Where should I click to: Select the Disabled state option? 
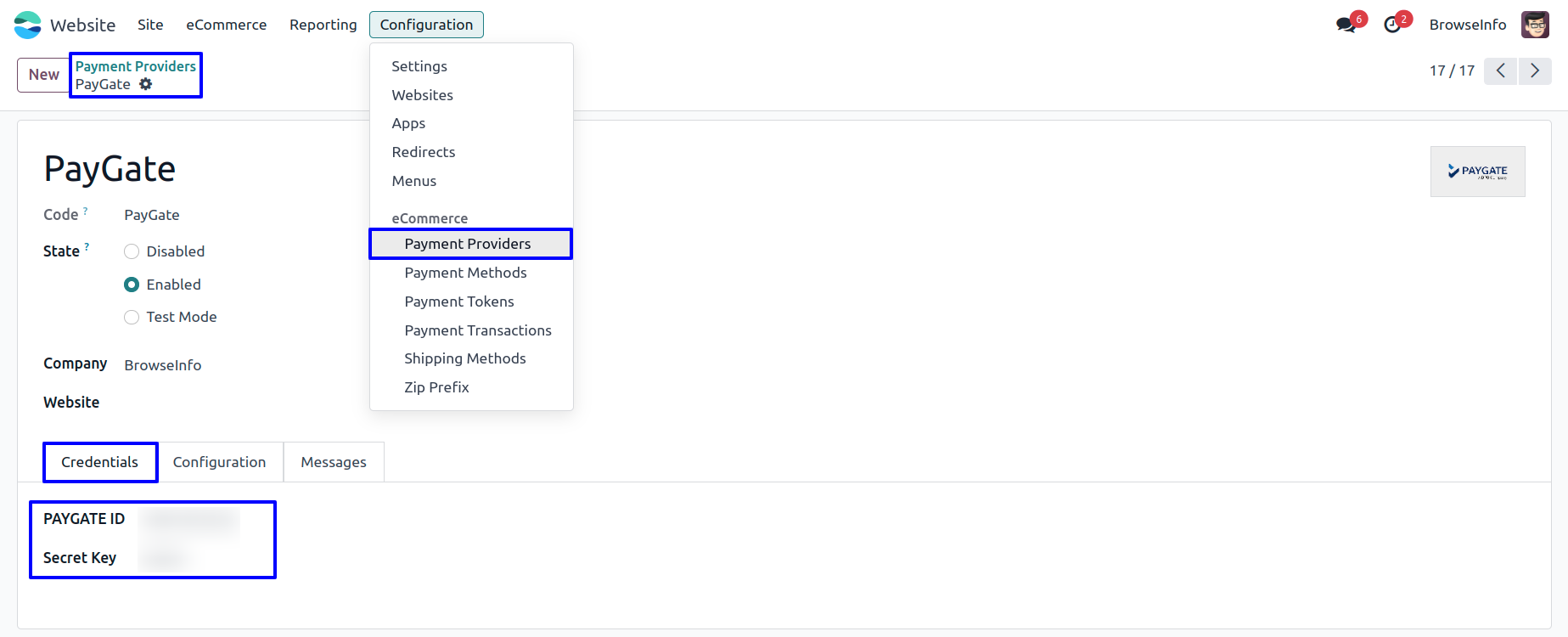[132, 251]
